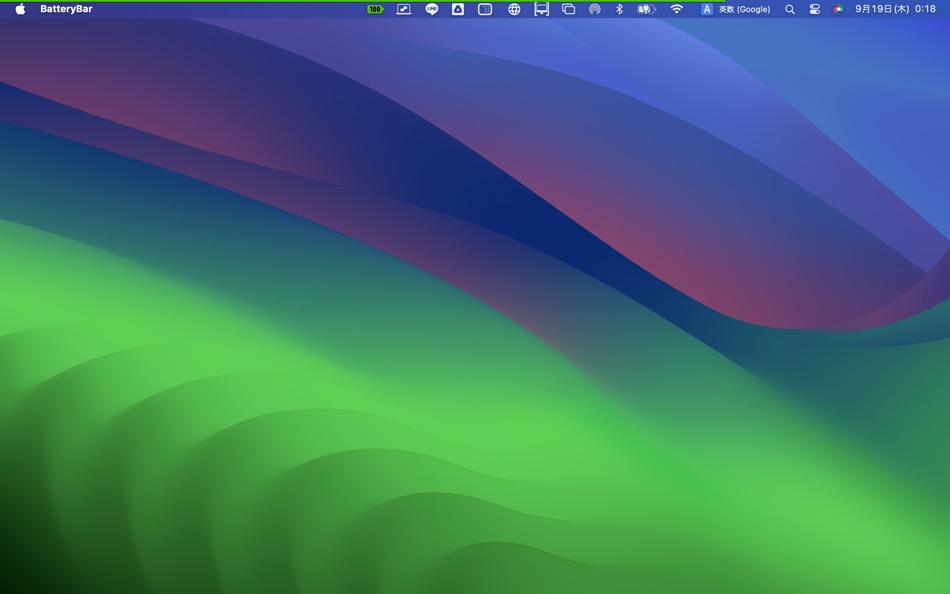This screenshot has height=594, width=950.
Task: Open the screen resolution display icon
Action: (404, 9)
